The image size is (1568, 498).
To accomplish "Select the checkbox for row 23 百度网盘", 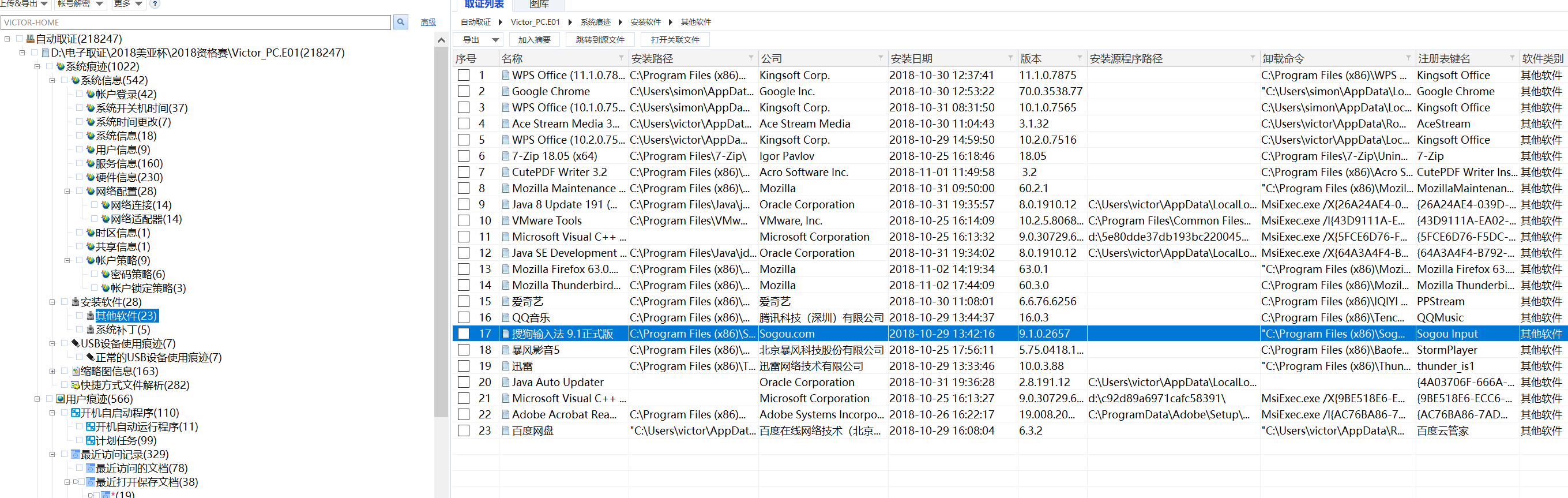I will pyautogui.click(x=464, y=430).
